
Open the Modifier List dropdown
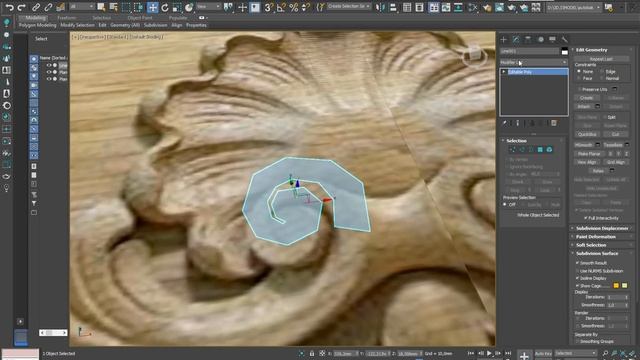[534, 62]
